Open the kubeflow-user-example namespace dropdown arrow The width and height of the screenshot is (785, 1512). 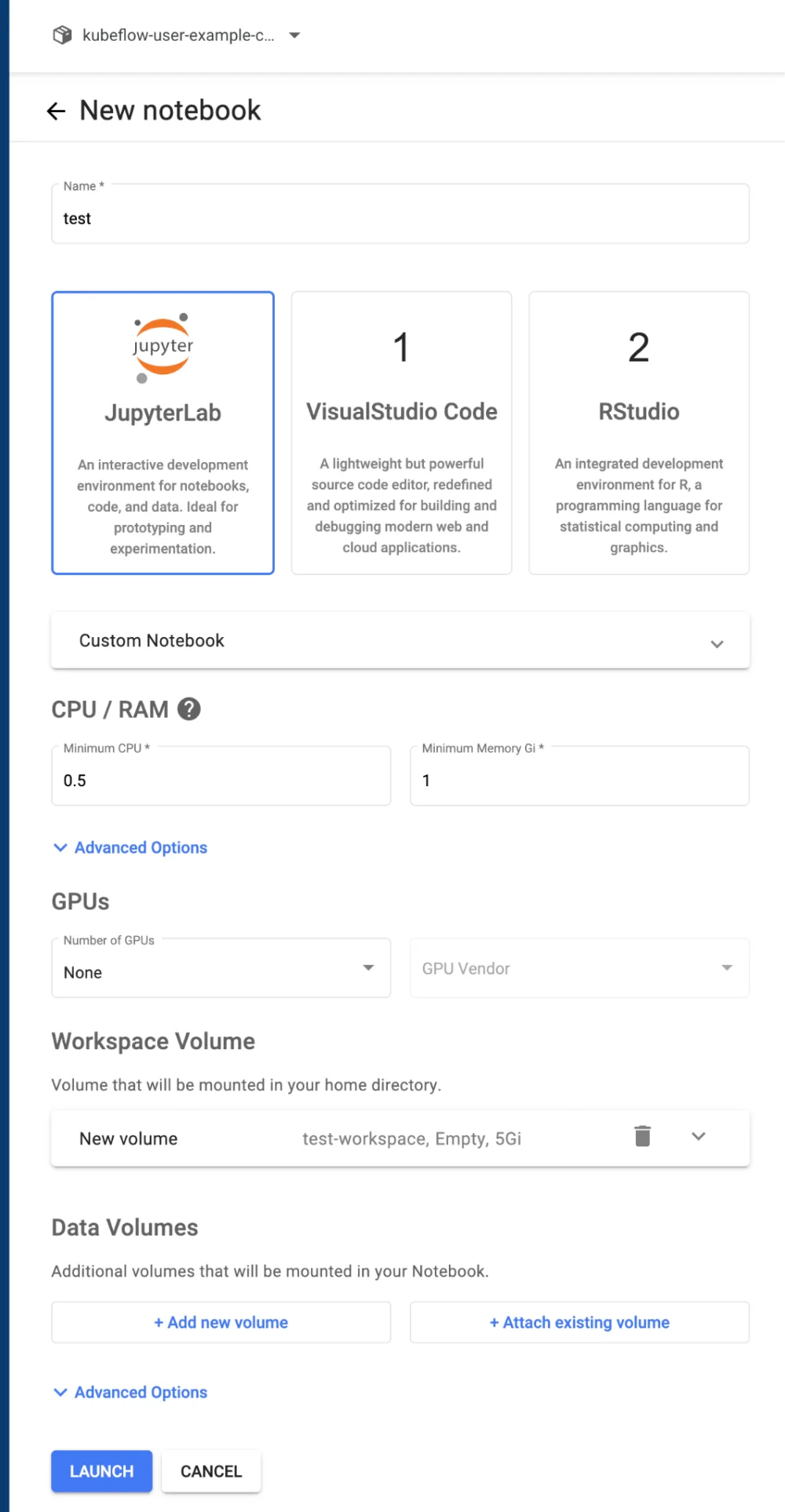[x=294, y=35]
